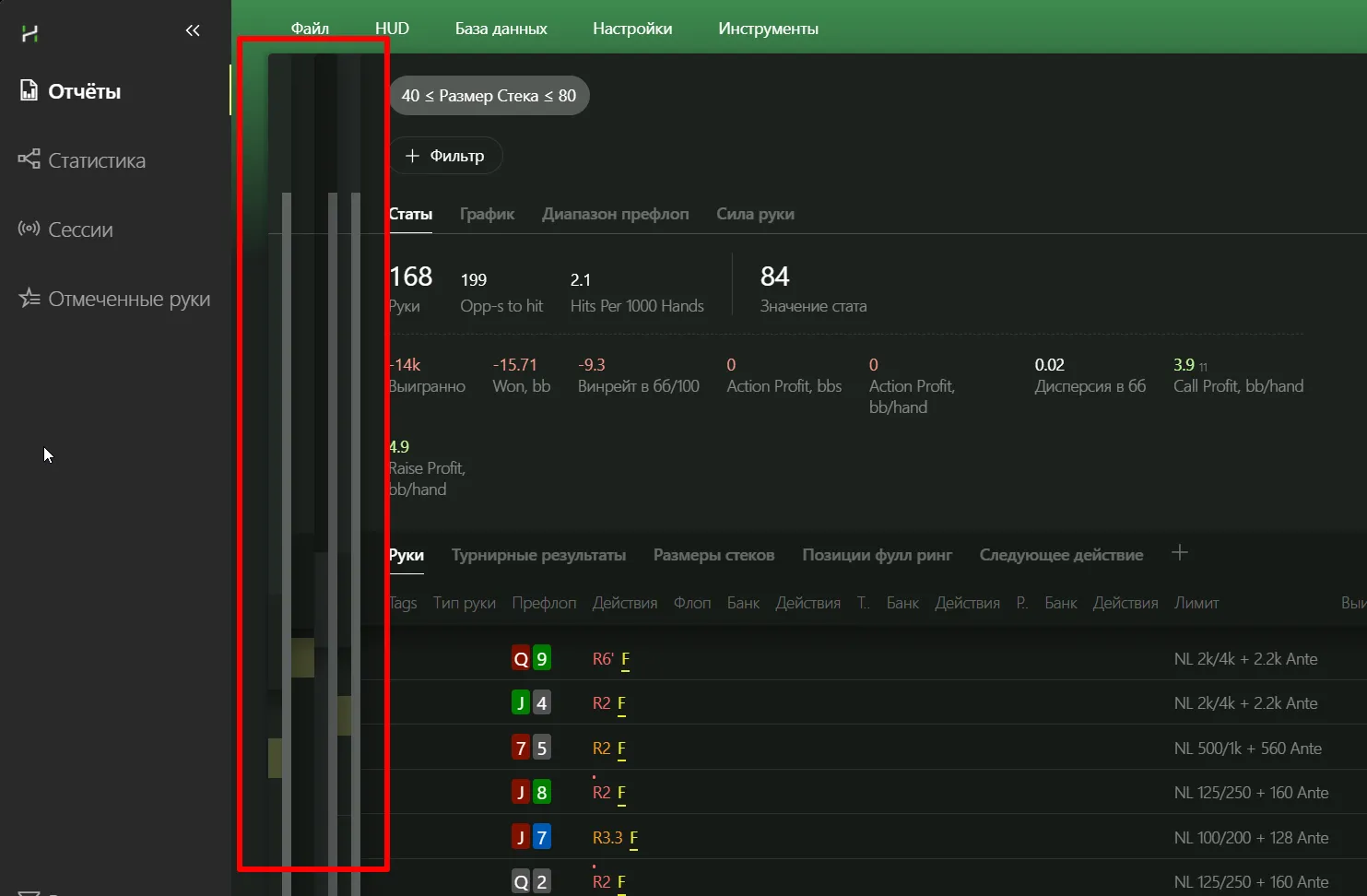
Task: Go to Сессии in sidebar
Action: [80, 230]
